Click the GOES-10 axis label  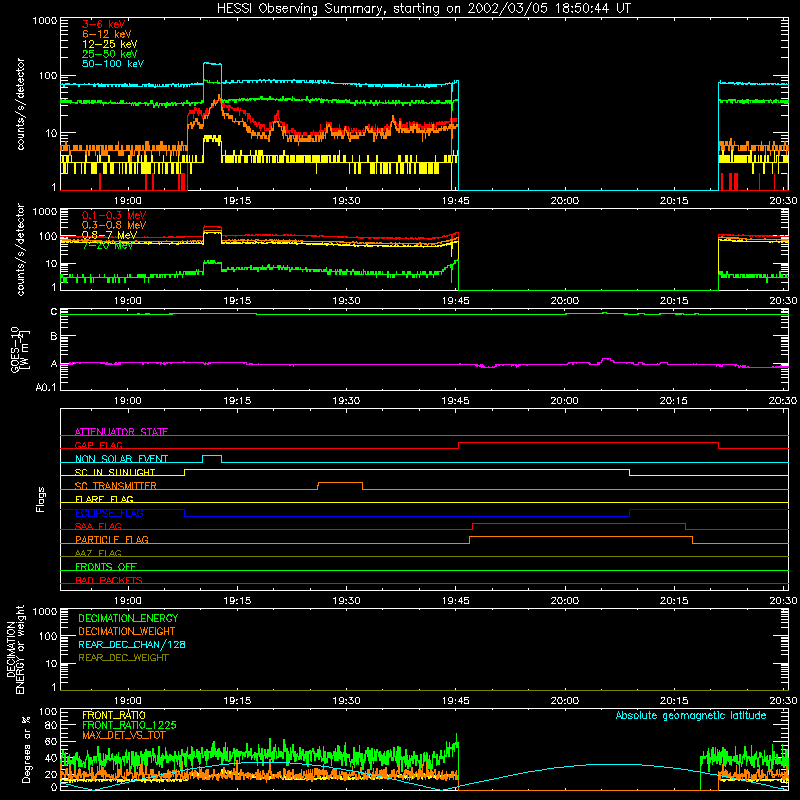[x=20, y=350]
